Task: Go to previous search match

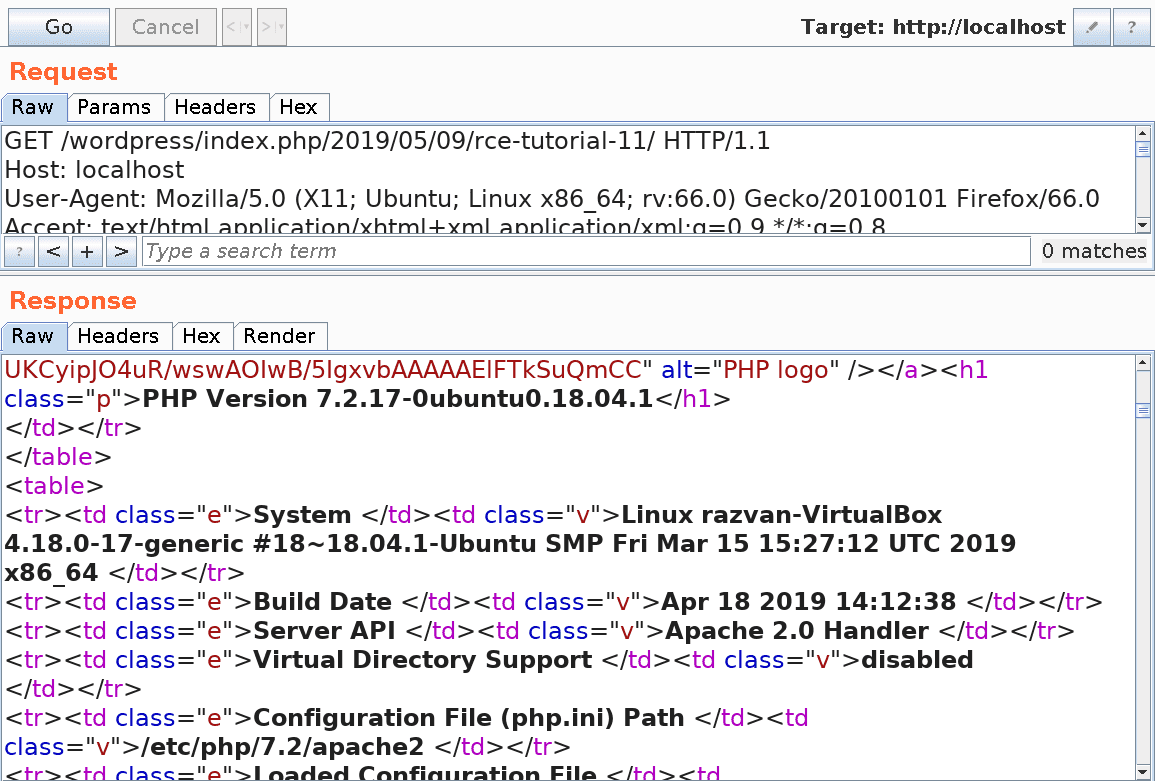Action: (53, 251)
